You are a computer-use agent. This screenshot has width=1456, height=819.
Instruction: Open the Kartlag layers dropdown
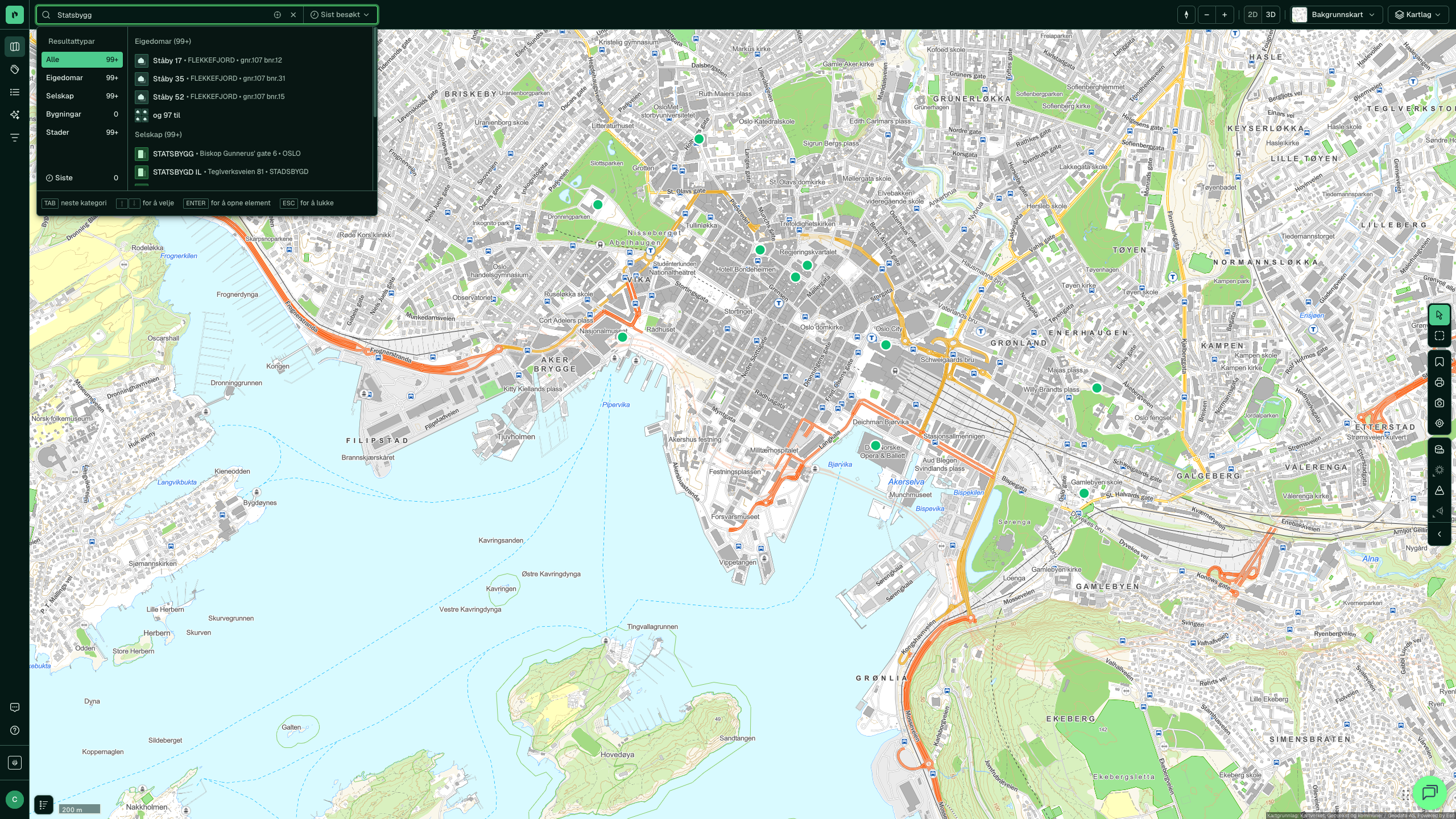coord(1417,15)
